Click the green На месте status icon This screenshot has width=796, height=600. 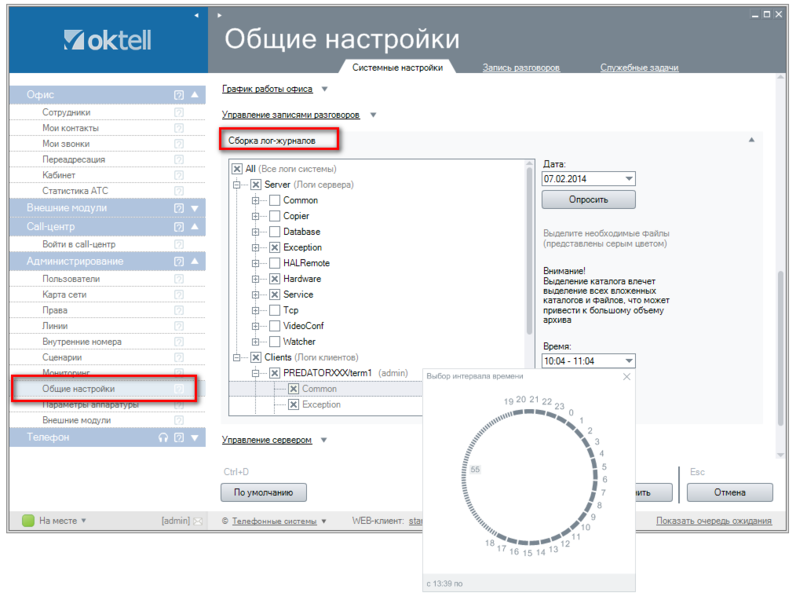[28, 520]
